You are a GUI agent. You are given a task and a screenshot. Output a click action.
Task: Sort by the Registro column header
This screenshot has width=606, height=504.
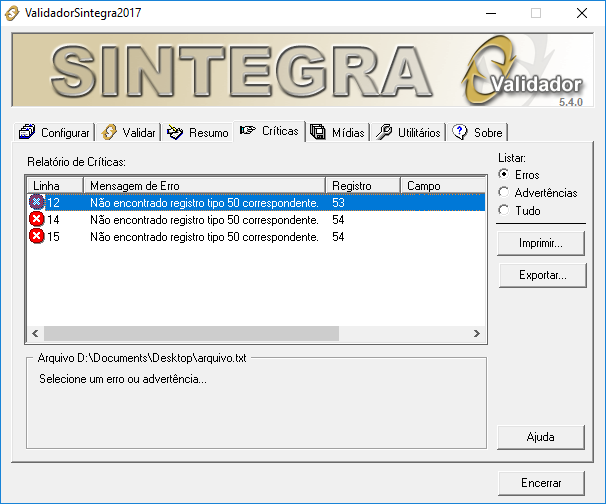pos(363,186)
